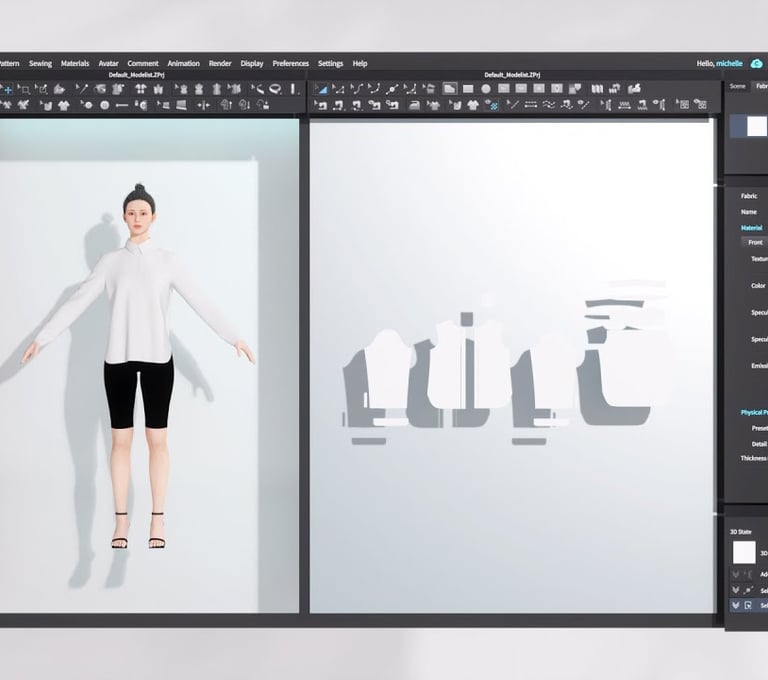
Task: Click the highlighted bottom row in 3D State list
Action: pos(748,606)
